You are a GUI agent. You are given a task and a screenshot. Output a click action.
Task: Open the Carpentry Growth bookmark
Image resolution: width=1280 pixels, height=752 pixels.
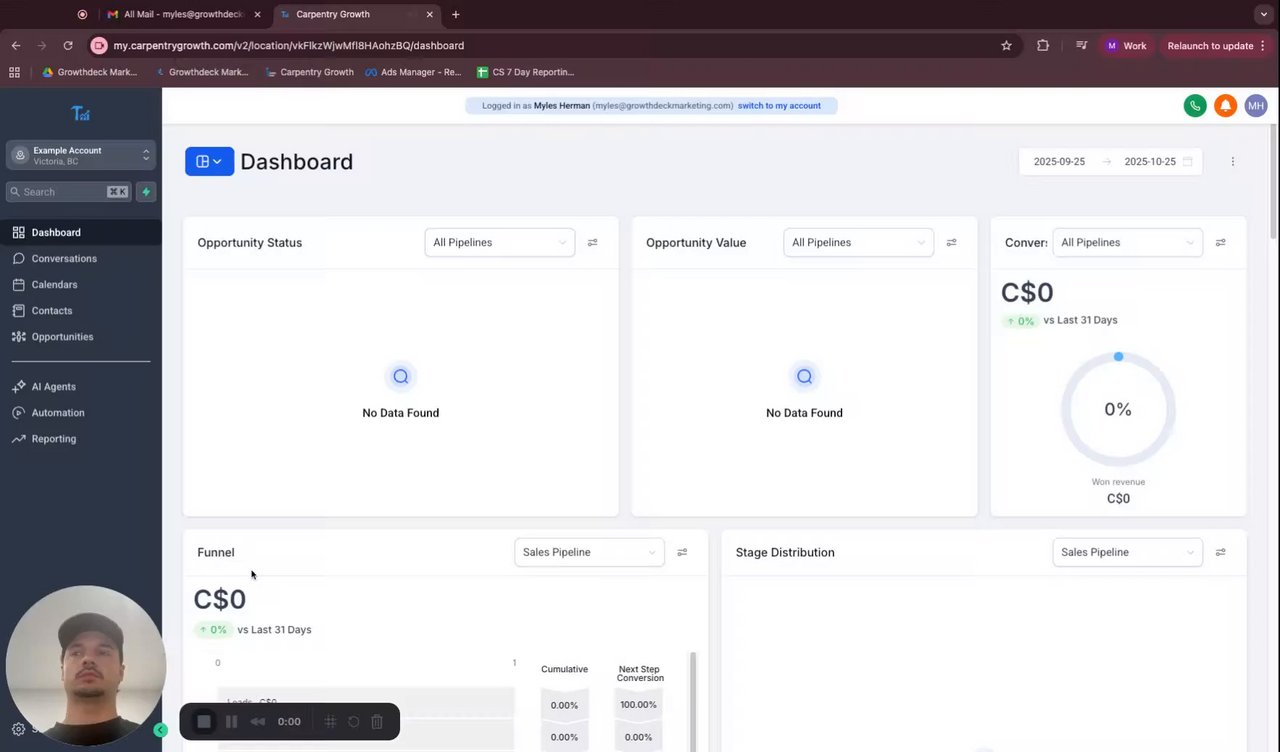tap(309, 72)
